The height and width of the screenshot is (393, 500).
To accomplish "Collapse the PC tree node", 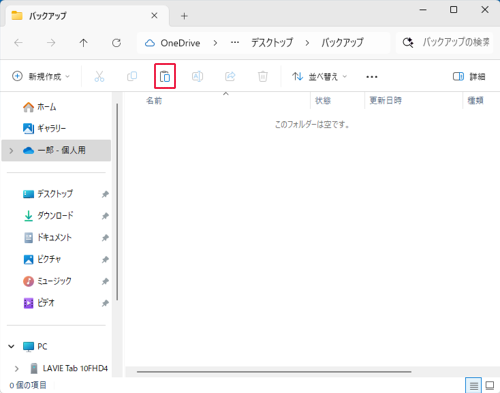I will [x=11, y=346].
